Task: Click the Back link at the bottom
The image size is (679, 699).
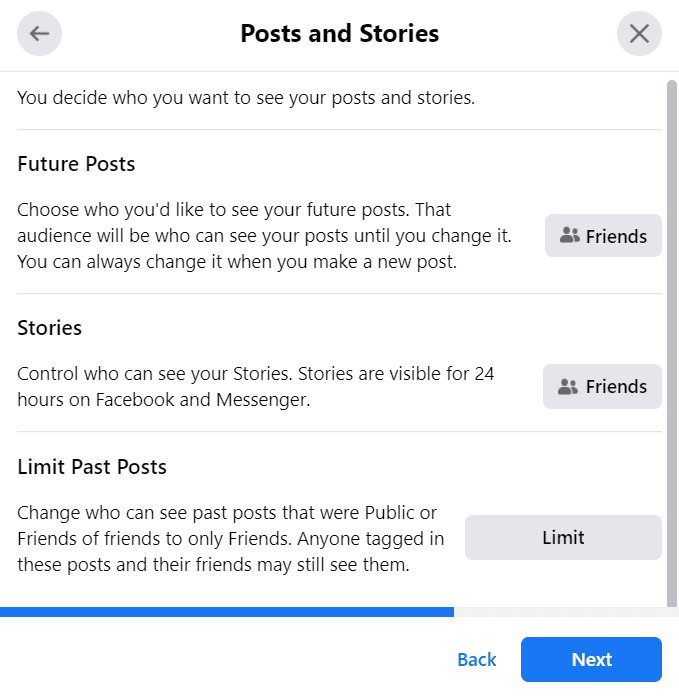Action: 477,659
